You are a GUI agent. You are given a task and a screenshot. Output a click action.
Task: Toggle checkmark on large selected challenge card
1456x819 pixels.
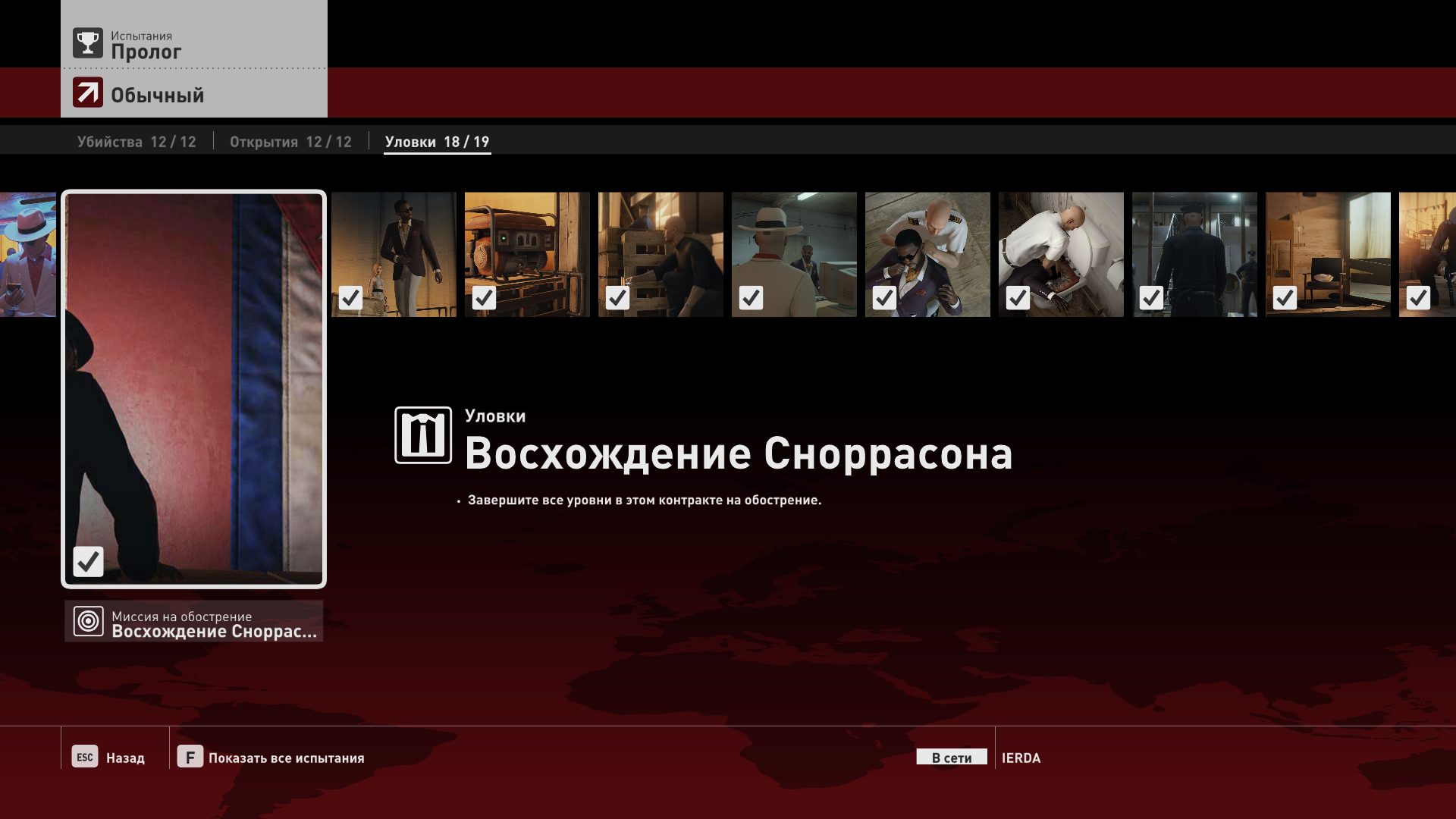coord(88,562)
